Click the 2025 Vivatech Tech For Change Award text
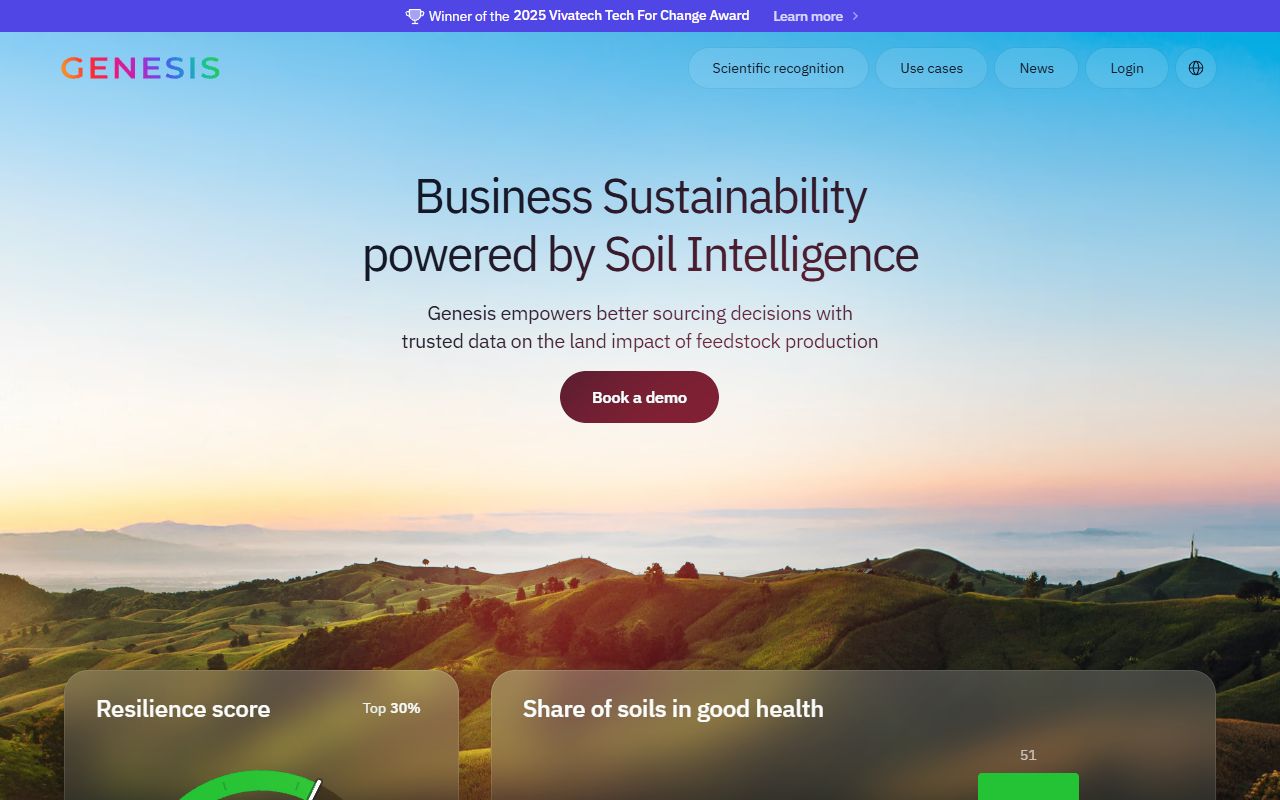The image size is (1280, 800). click(x=631, y=16)
